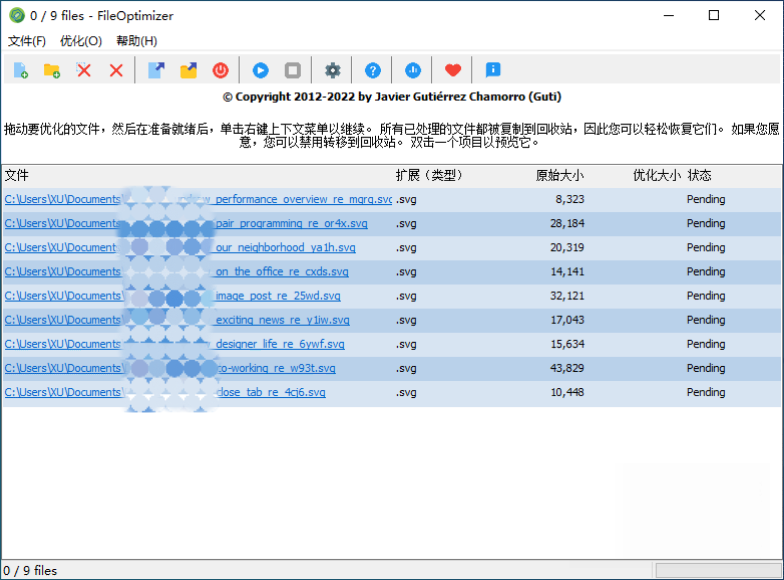Sort list by 原始大小 column header
784x580 pixels.
[x=559, y=175]
